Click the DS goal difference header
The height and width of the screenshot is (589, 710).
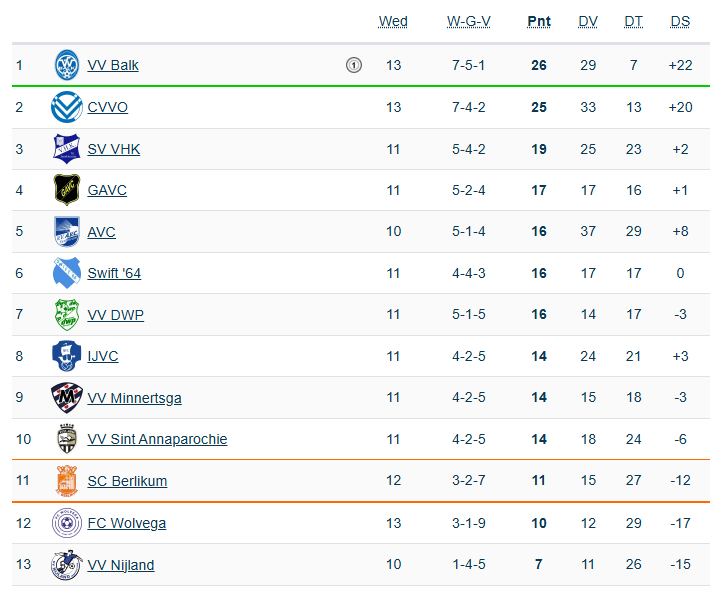tap(680, 22)
